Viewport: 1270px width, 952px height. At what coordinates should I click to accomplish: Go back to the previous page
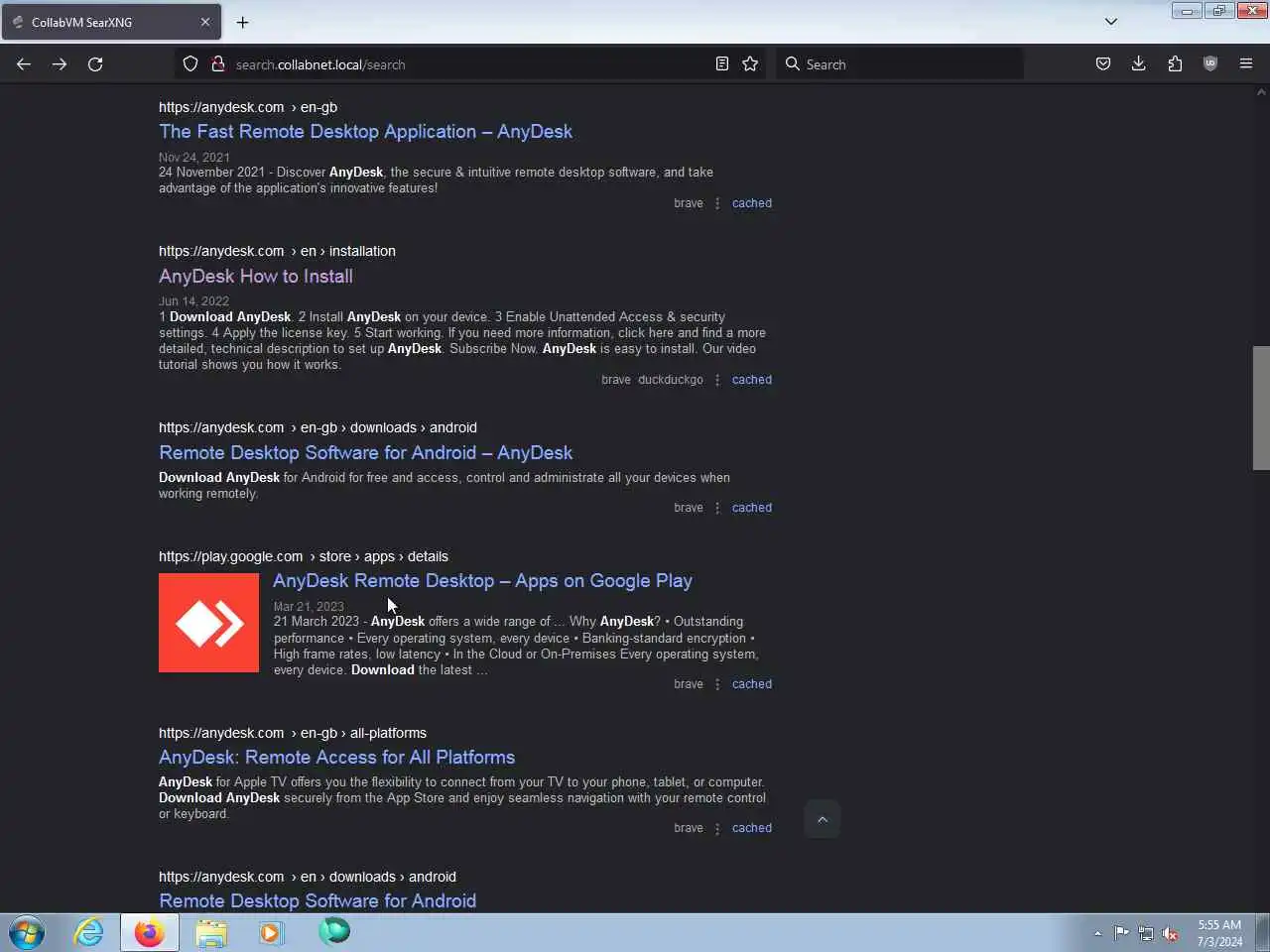tap(24, 64)
